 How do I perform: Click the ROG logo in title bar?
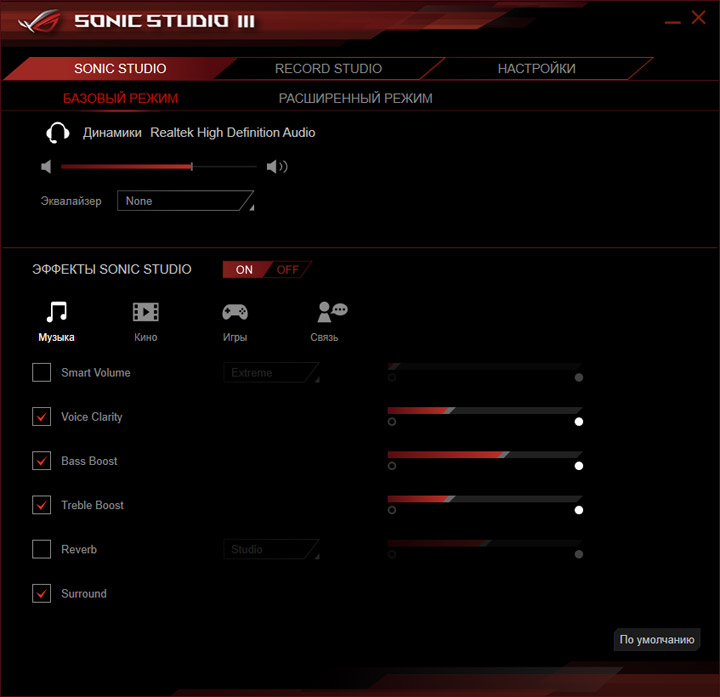(x=39, y=22)
